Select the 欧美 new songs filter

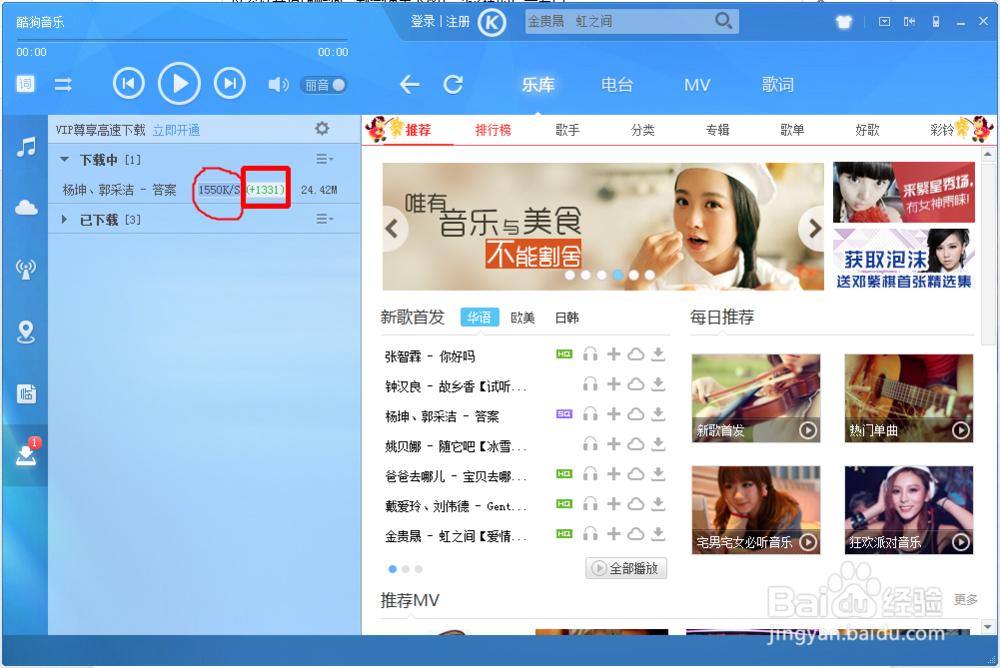(522, 318)
